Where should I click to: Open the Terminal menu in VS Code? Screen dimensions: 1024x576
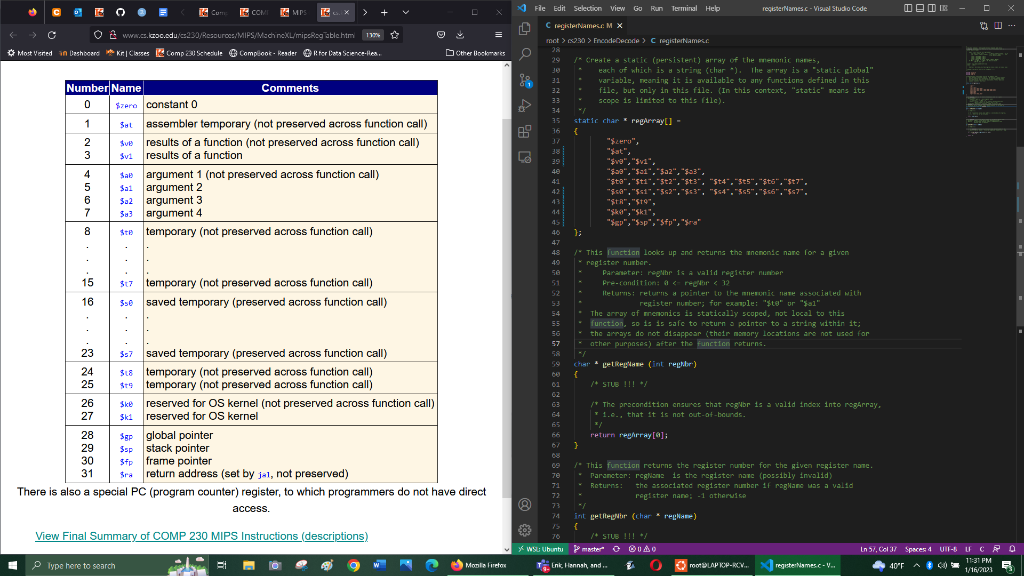click(685, 8)
